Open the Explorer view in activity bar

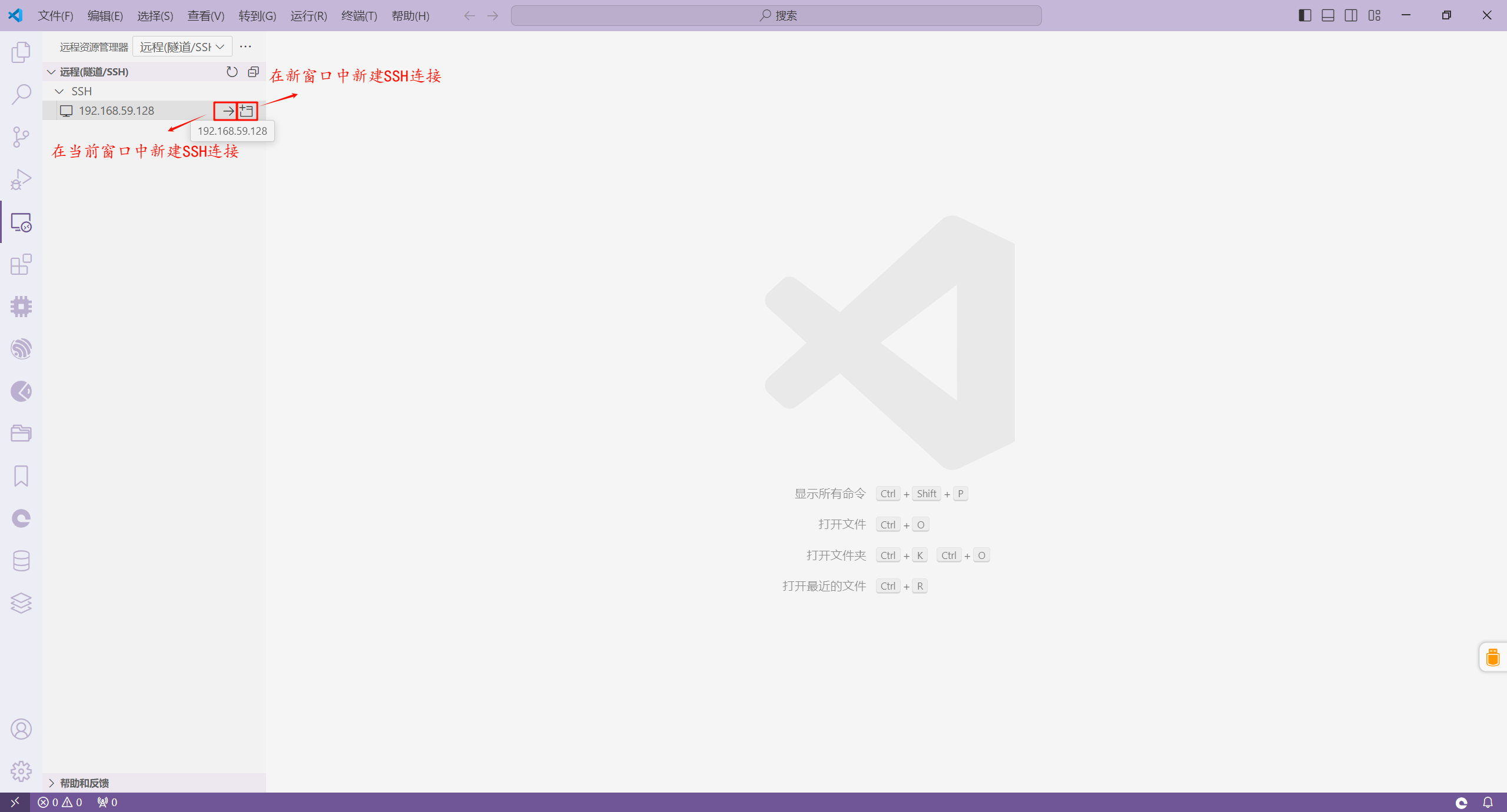[x=21, y=52]
